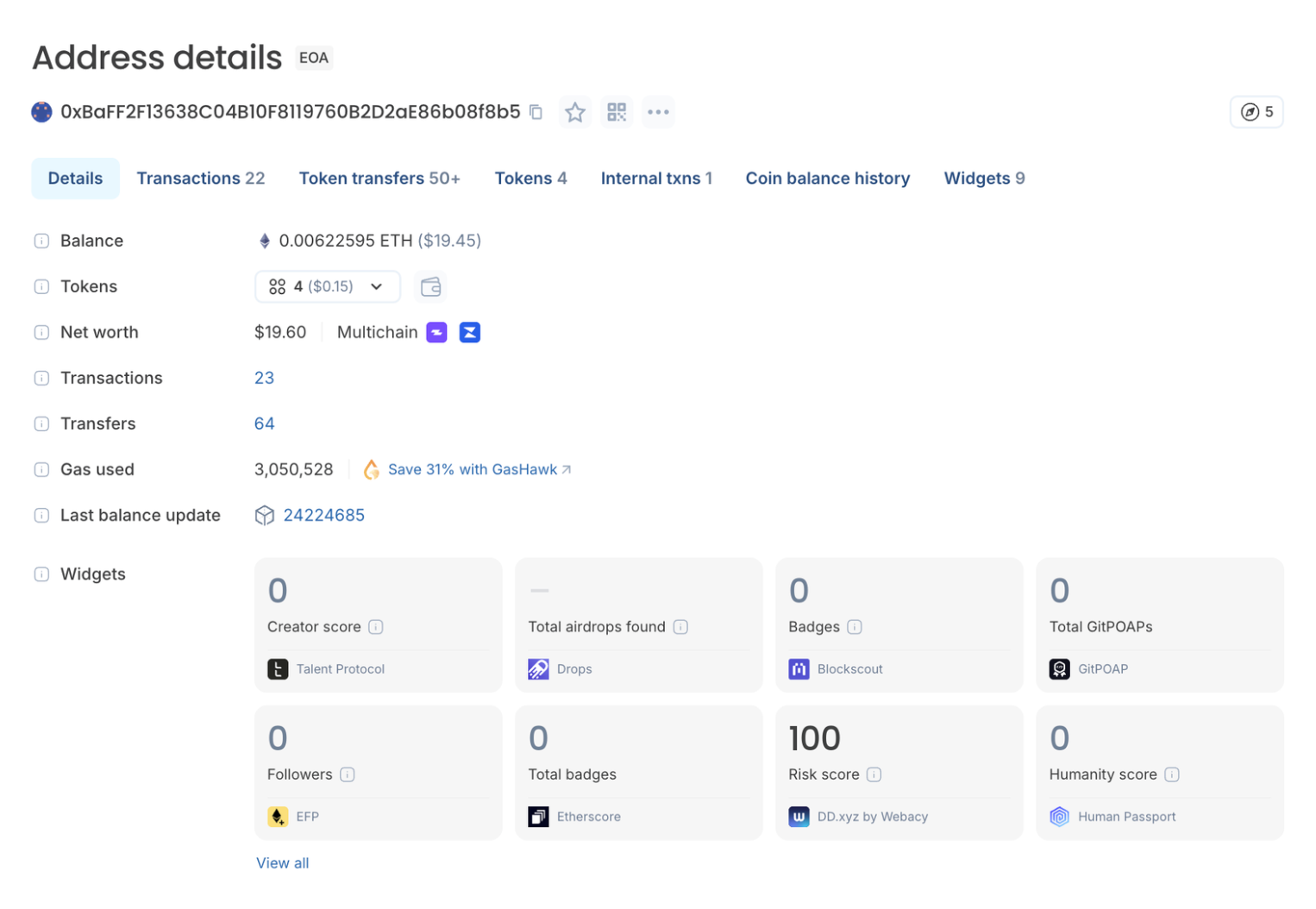Viewport: 1316px width, 909px height.
Task: Click the address avatar image
Action: click(41, 112)
